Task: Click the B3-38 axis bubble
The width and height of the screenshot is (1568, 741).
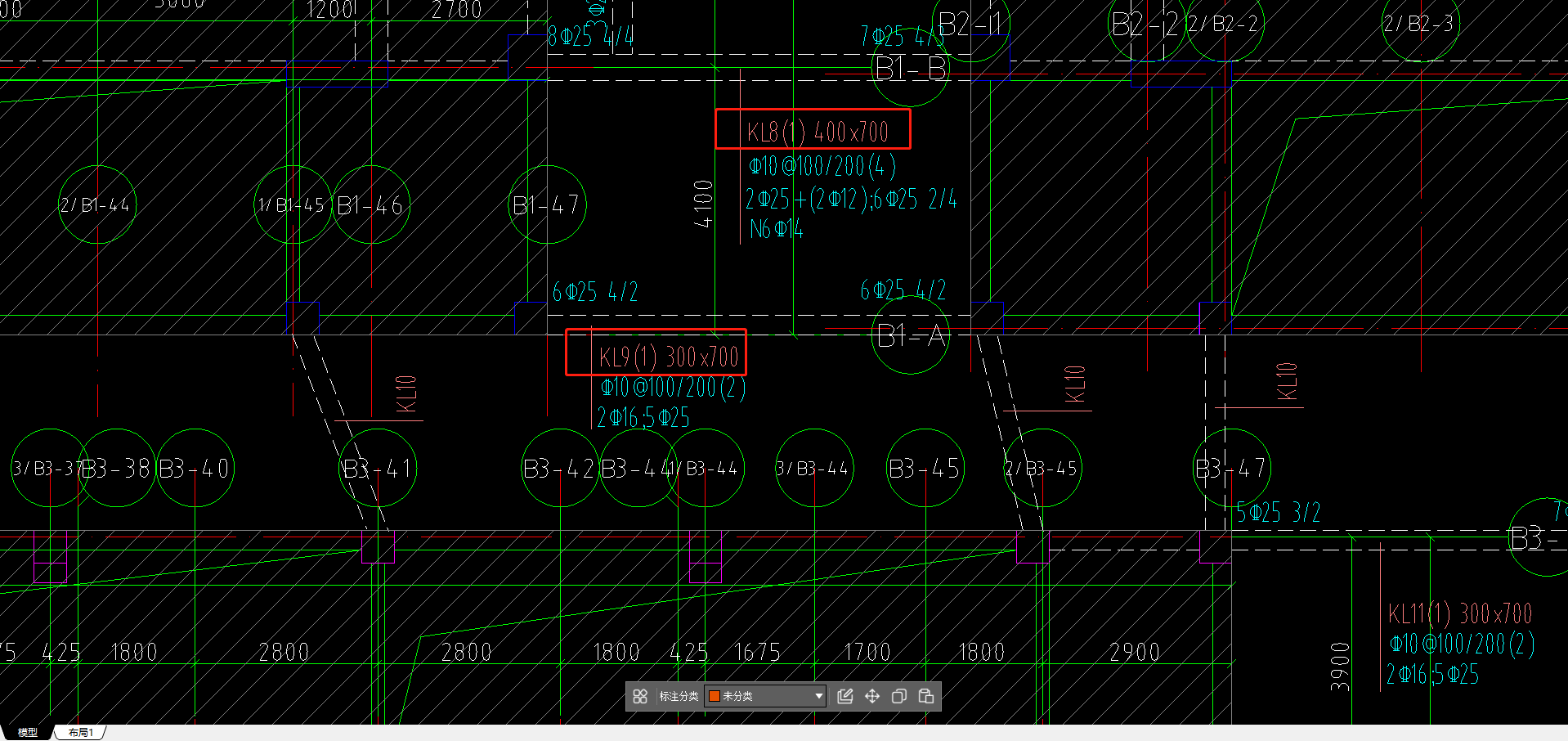Action: 116,468
